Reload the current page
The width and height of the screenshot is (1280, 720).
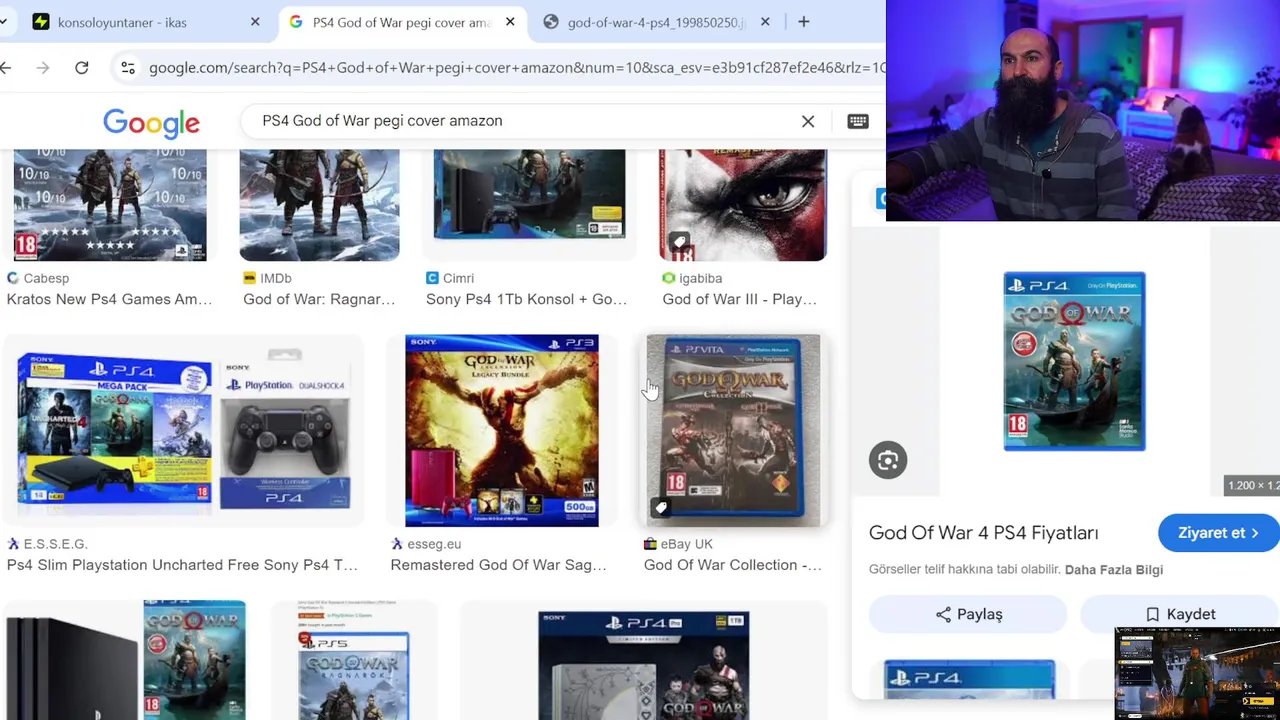point(82,68)
